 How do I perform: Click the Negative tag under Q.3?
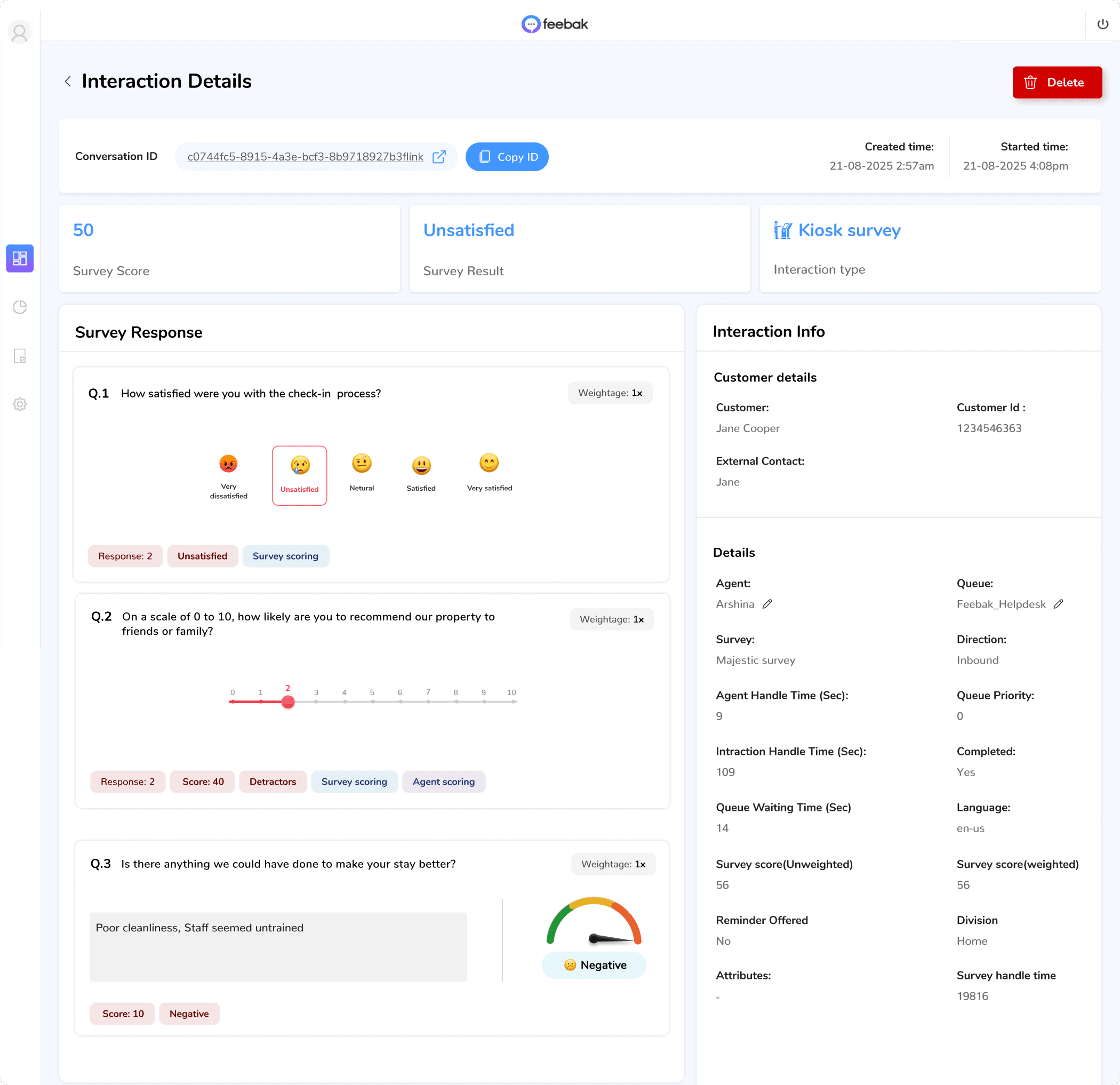[189, 1014]
